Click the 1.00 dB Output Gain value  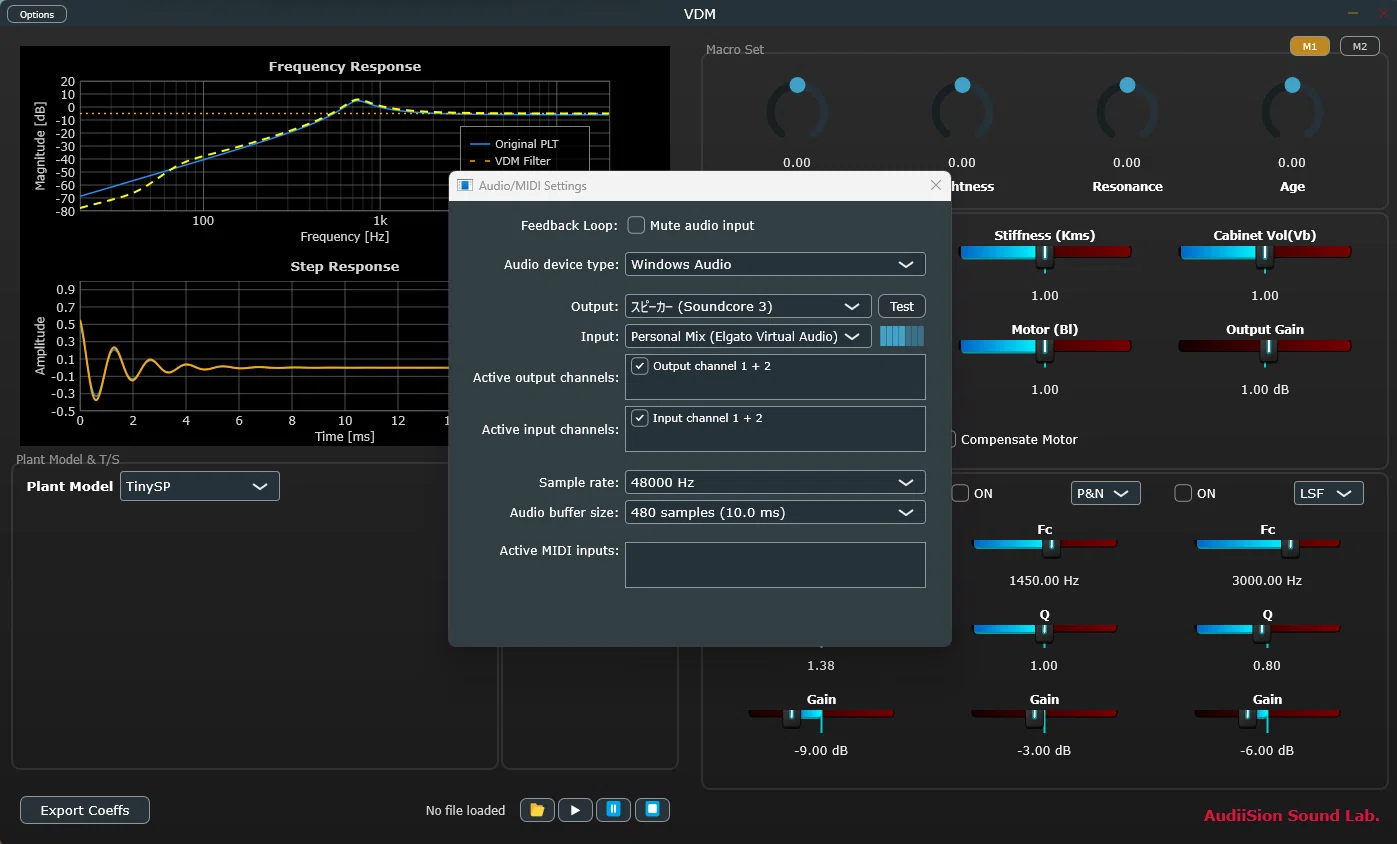[x=1265, y=389]
